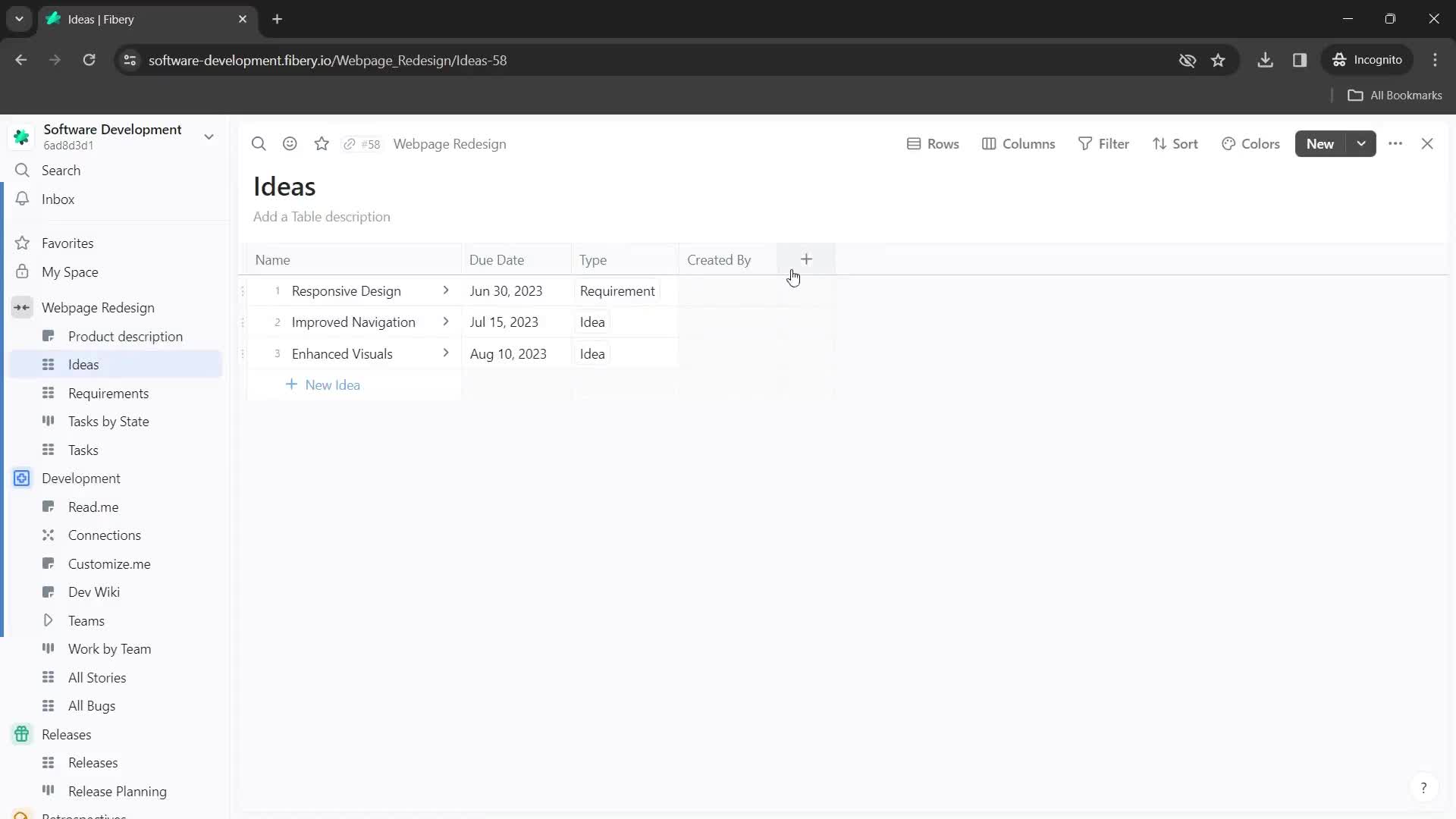
Task: Select the Requirements section in sidebar
Action: coord(108,393)
